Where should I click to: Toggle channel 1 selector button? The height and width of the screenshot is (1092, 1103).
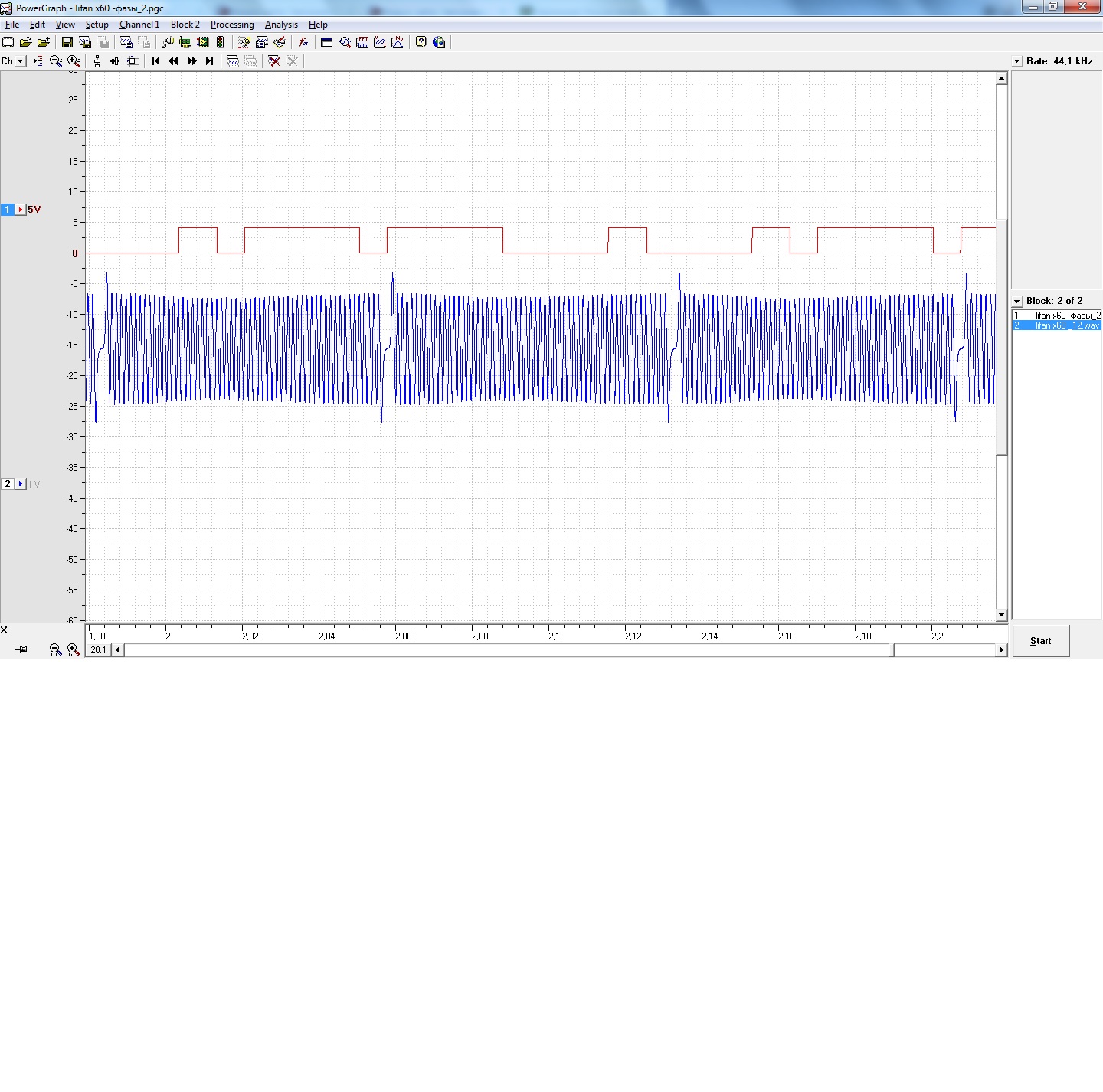[8, 209]
